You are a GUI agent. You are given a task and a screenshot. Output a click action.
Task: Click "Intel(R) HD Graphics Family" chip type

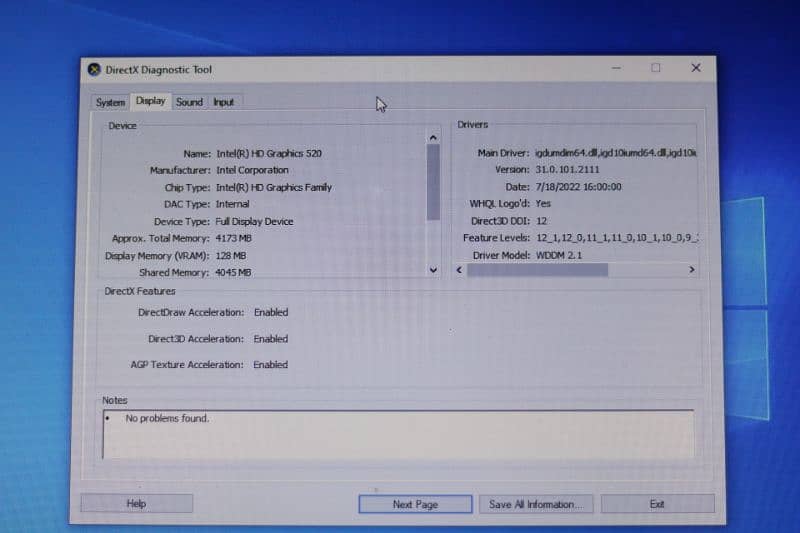pyautogui.click(x=273, y=187)
